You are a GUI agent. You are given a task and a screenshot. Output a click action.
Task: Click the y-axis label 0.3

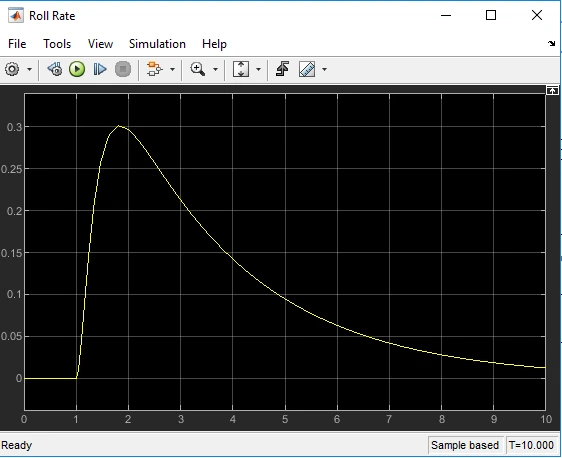tap(14, 127)
